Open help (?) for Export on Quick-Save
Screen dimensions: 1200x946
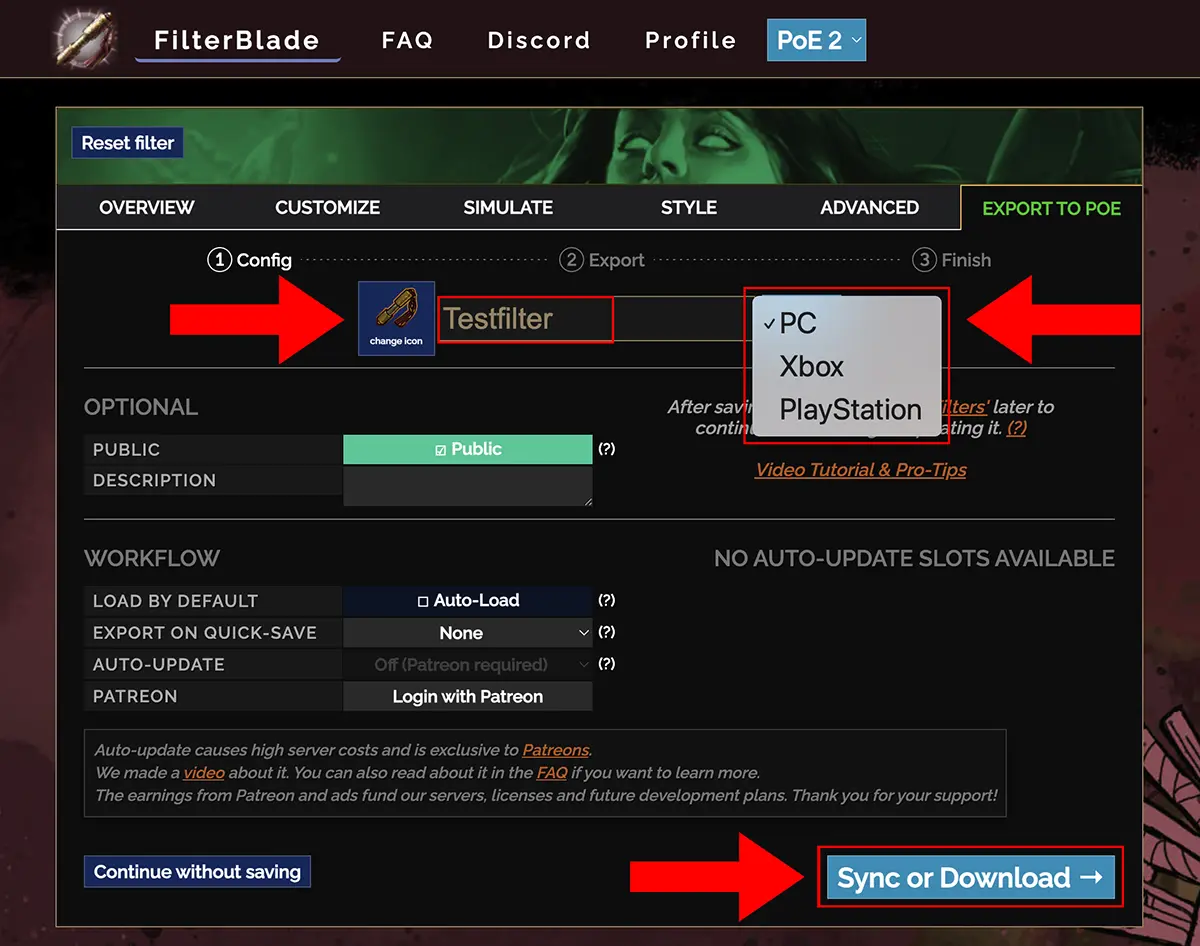tap(608, 632)
